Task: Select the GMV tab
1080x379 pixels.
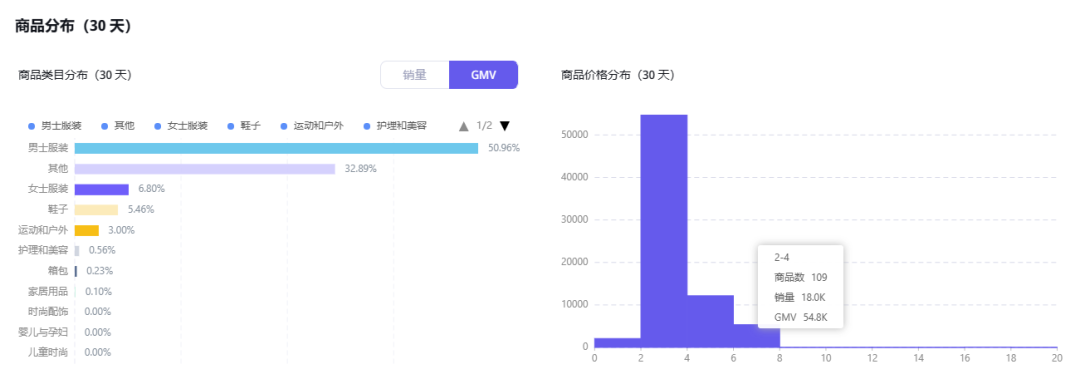Action: [484, 75]
